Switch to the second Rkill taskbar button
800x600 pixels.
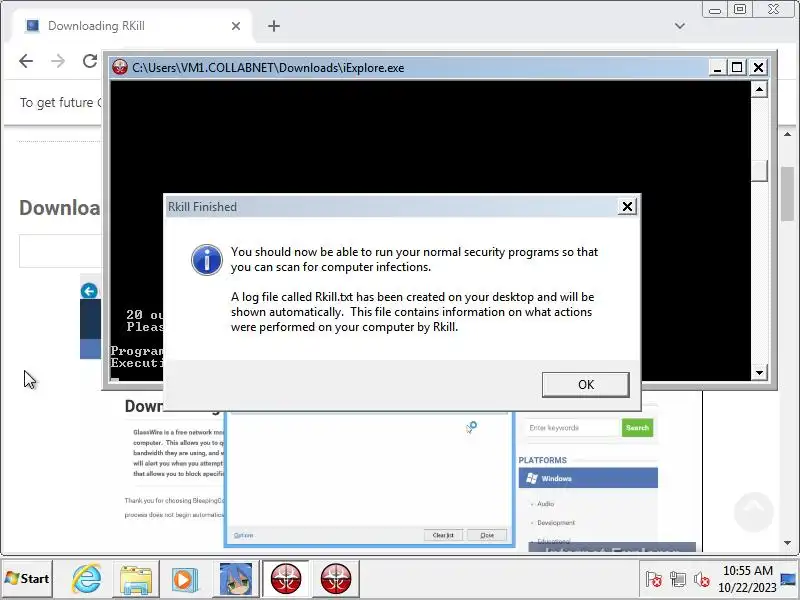[x=336, y=579]
